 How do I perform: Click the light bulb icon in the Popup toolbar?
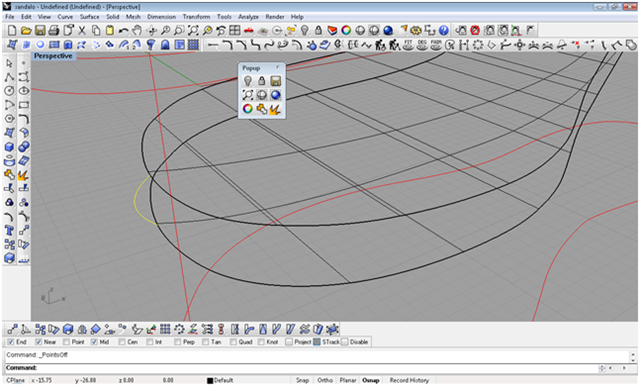[x=247, y=81]
